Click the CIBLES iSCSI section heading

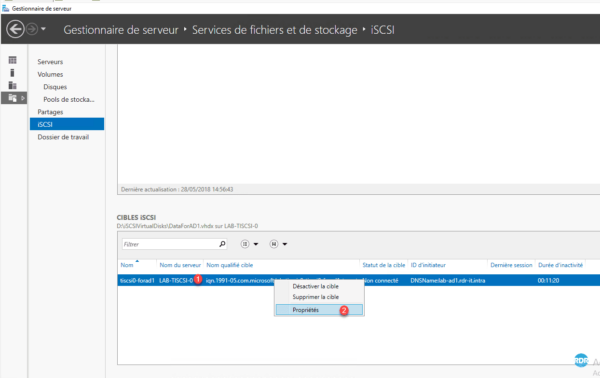(136, 217)
